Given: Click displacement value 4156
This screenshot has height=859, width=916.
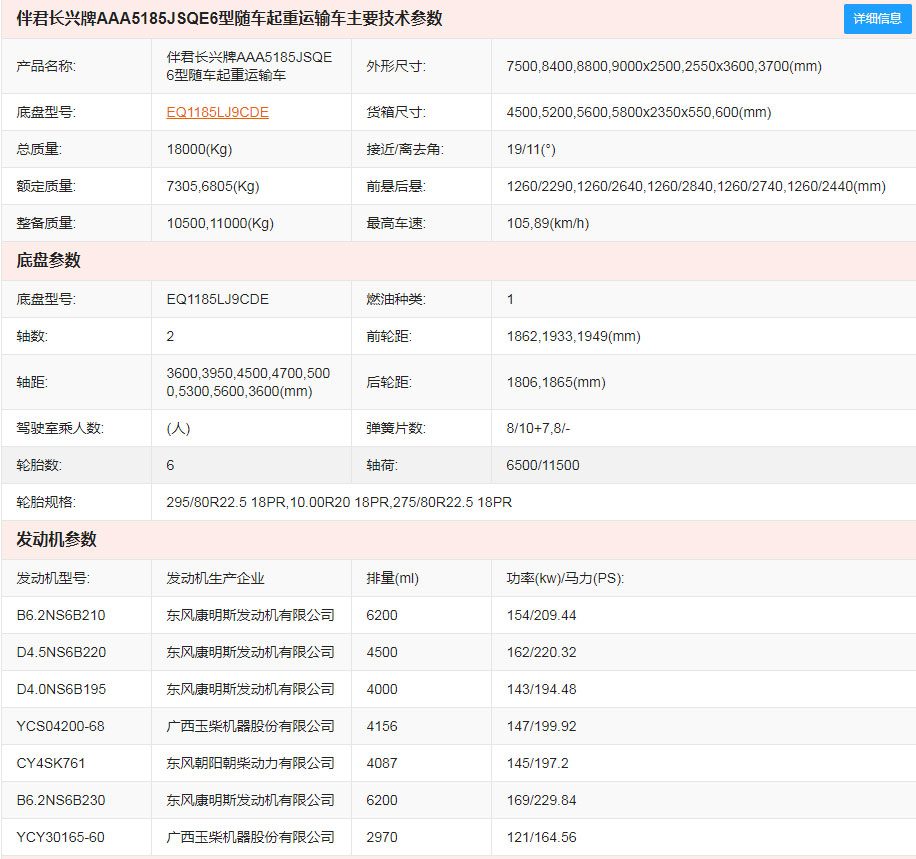Looking at the screenshot, I should pyautogui.click(x=381, y=726).
